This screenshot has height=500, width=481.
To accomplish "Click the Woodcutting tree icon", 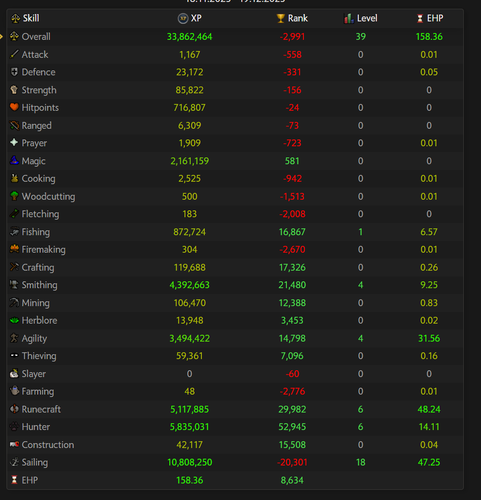I will click(x=14, y=196).
